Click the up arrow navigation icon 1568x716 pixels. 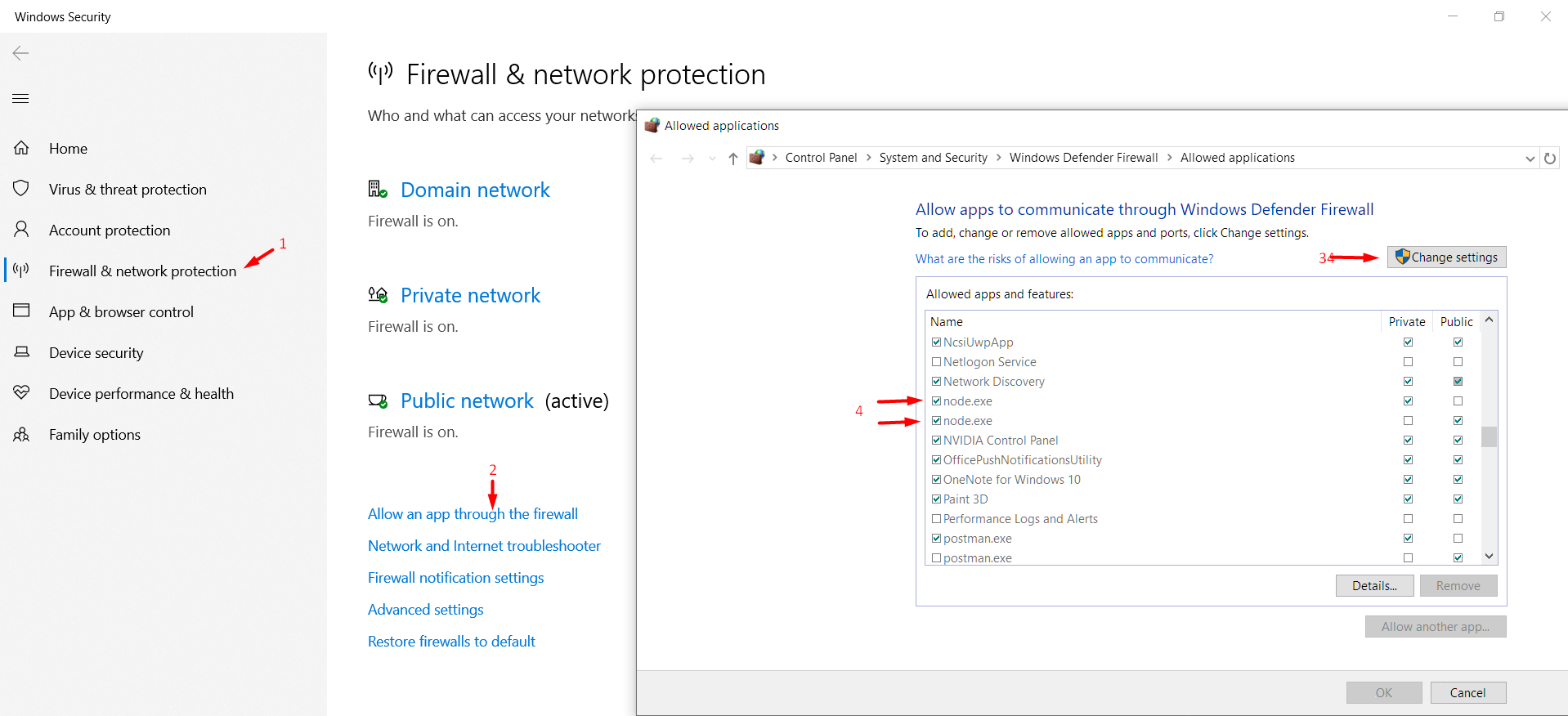[x=732, y=158]
